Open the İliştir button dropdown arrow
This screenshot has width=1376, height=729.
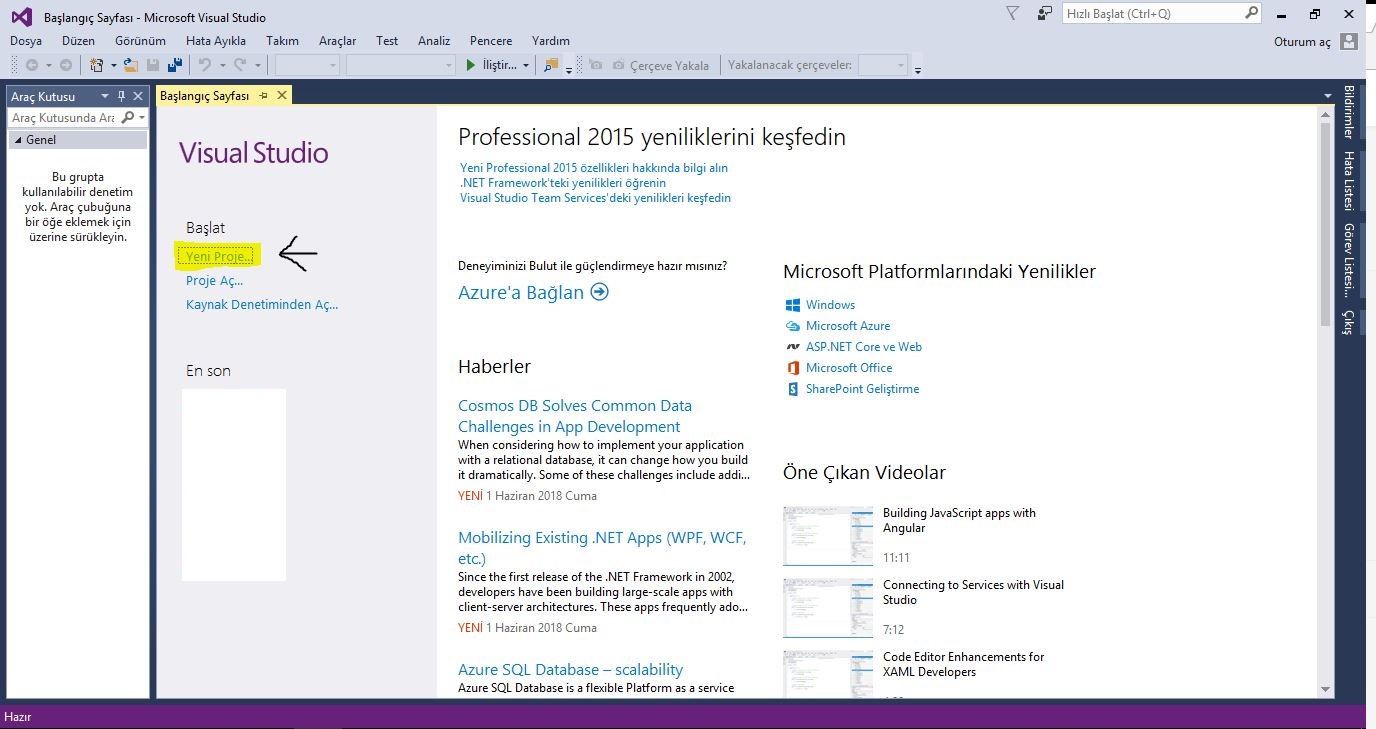[x=527, y=65]
